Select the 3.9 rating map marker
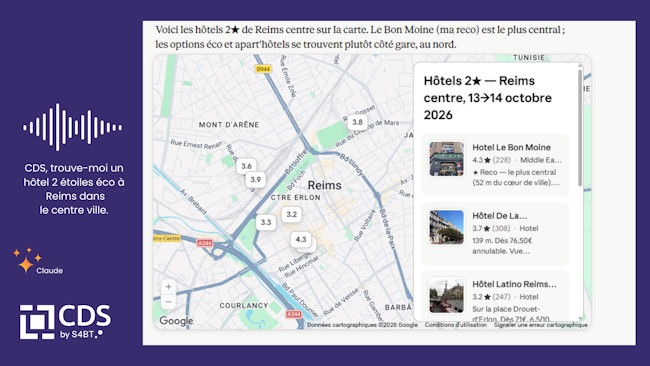 click(255, 179)
